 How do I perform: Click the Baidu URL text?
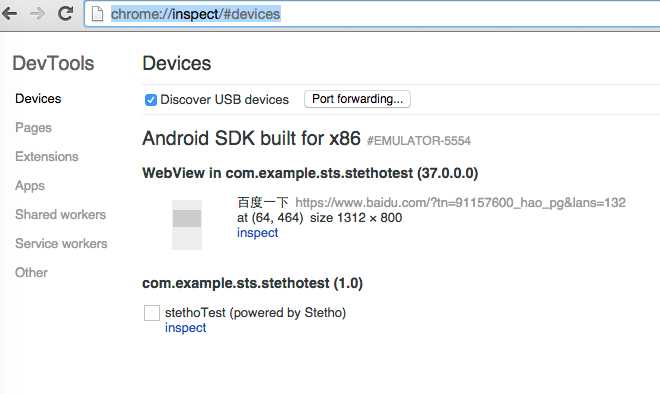click(x=460, y=203)
